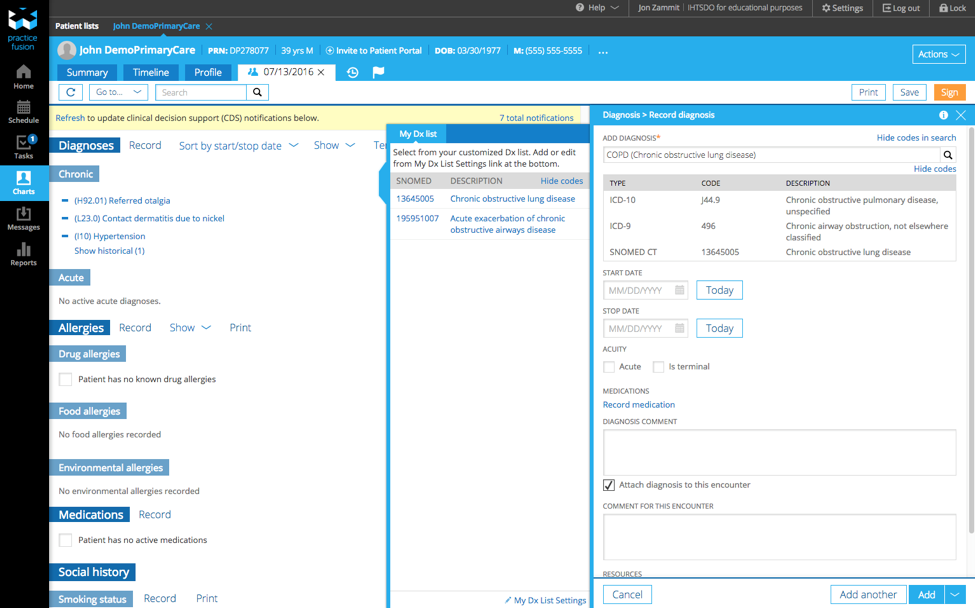
Task: Click into the Diagnosis comment text box
Action: point(779,453)
